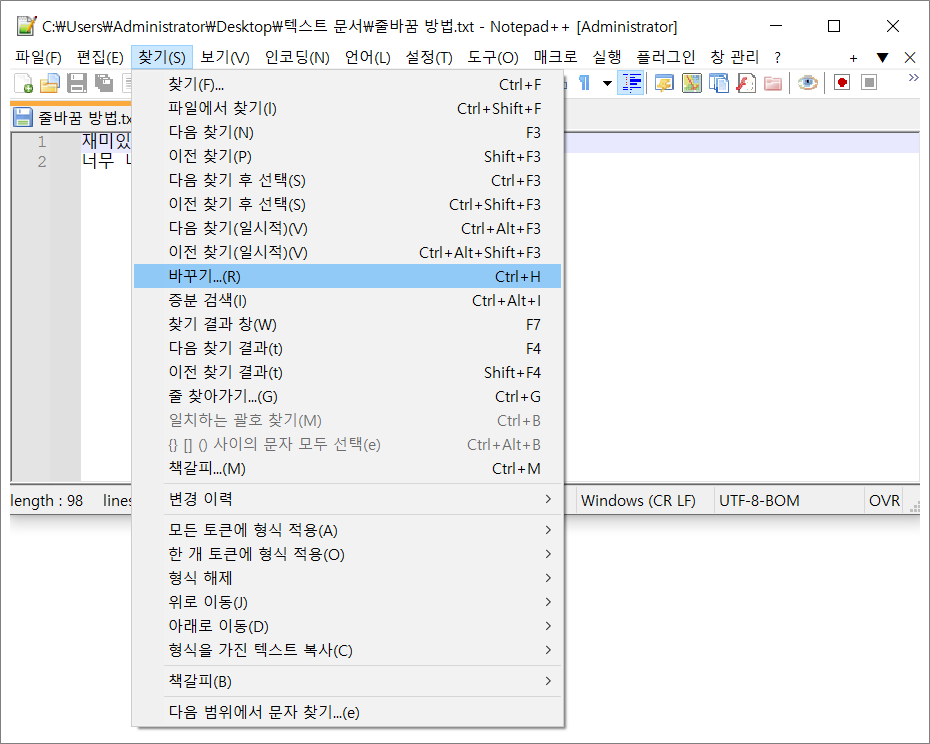Image resolution: width=930 pixels, height=744 pixels.
Task: Open the 인코딩(N) menu
Action: [297, 57]
